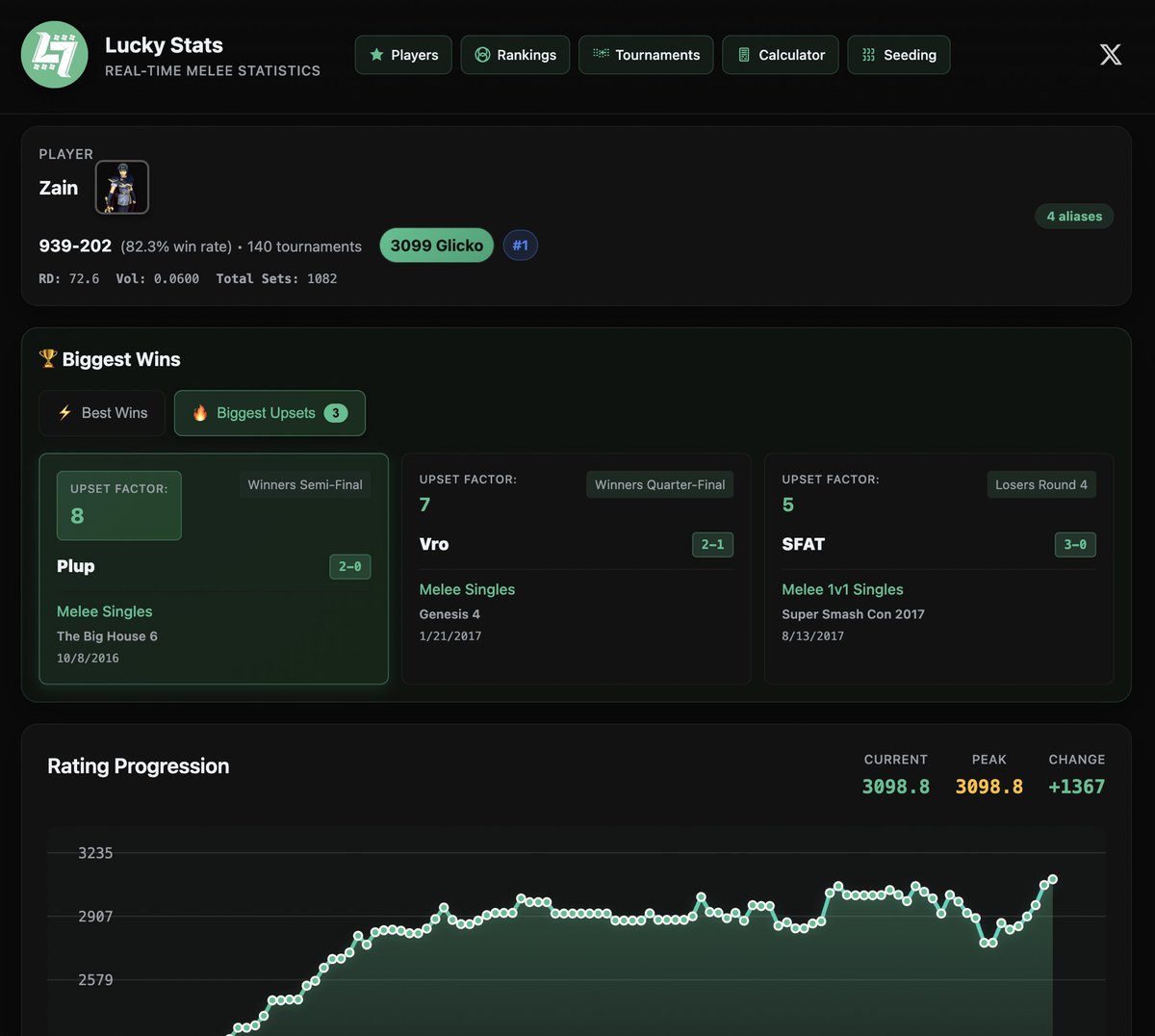Click the date 8/13/2017

point(813,636)
